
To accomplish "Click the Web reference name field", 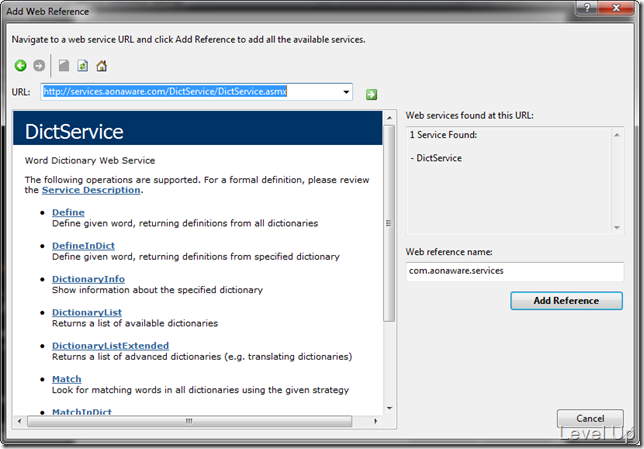I will pos(515,271).
